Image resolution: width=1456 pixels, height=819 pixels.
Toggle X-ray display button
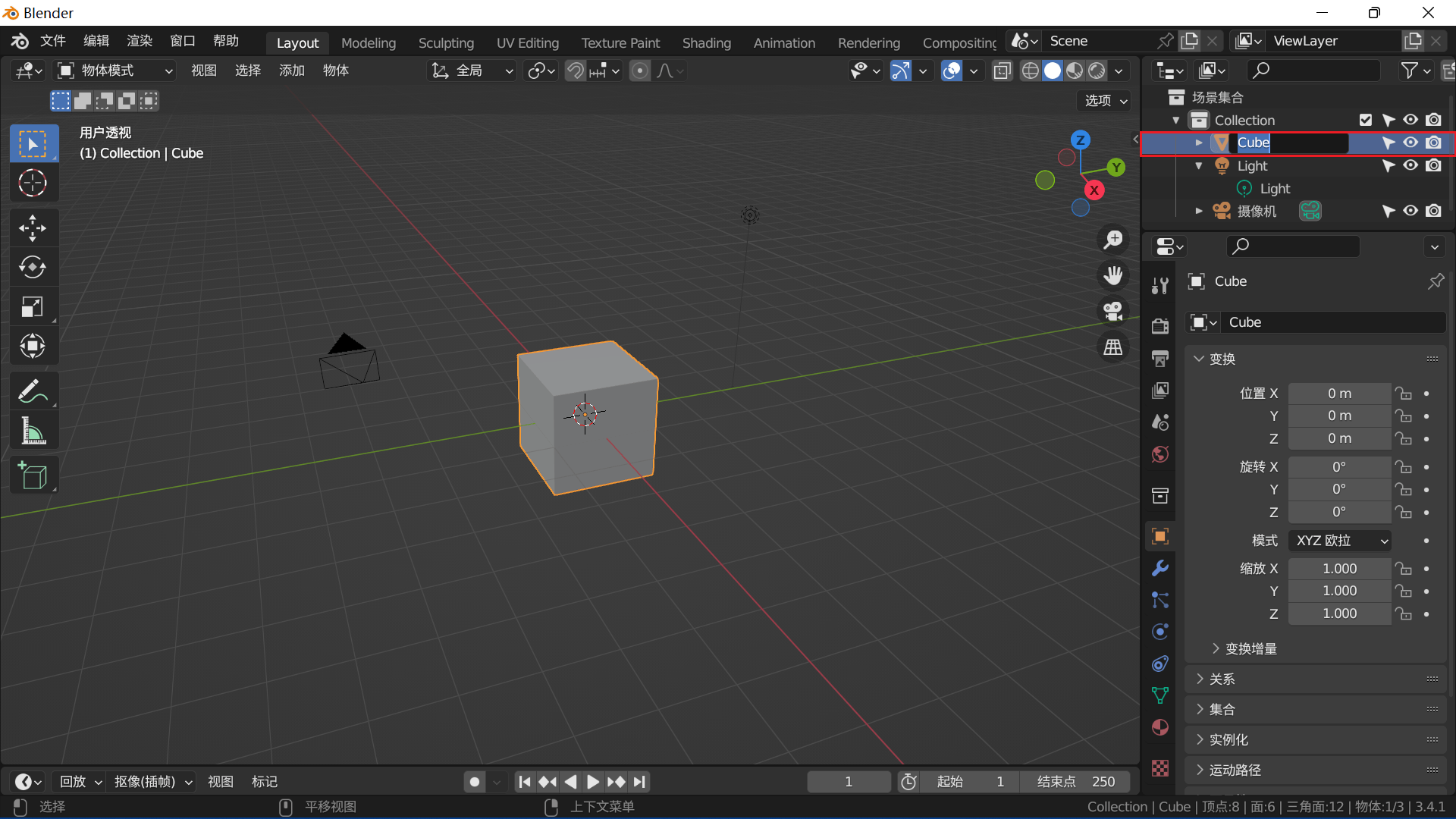pos(1002,71)
